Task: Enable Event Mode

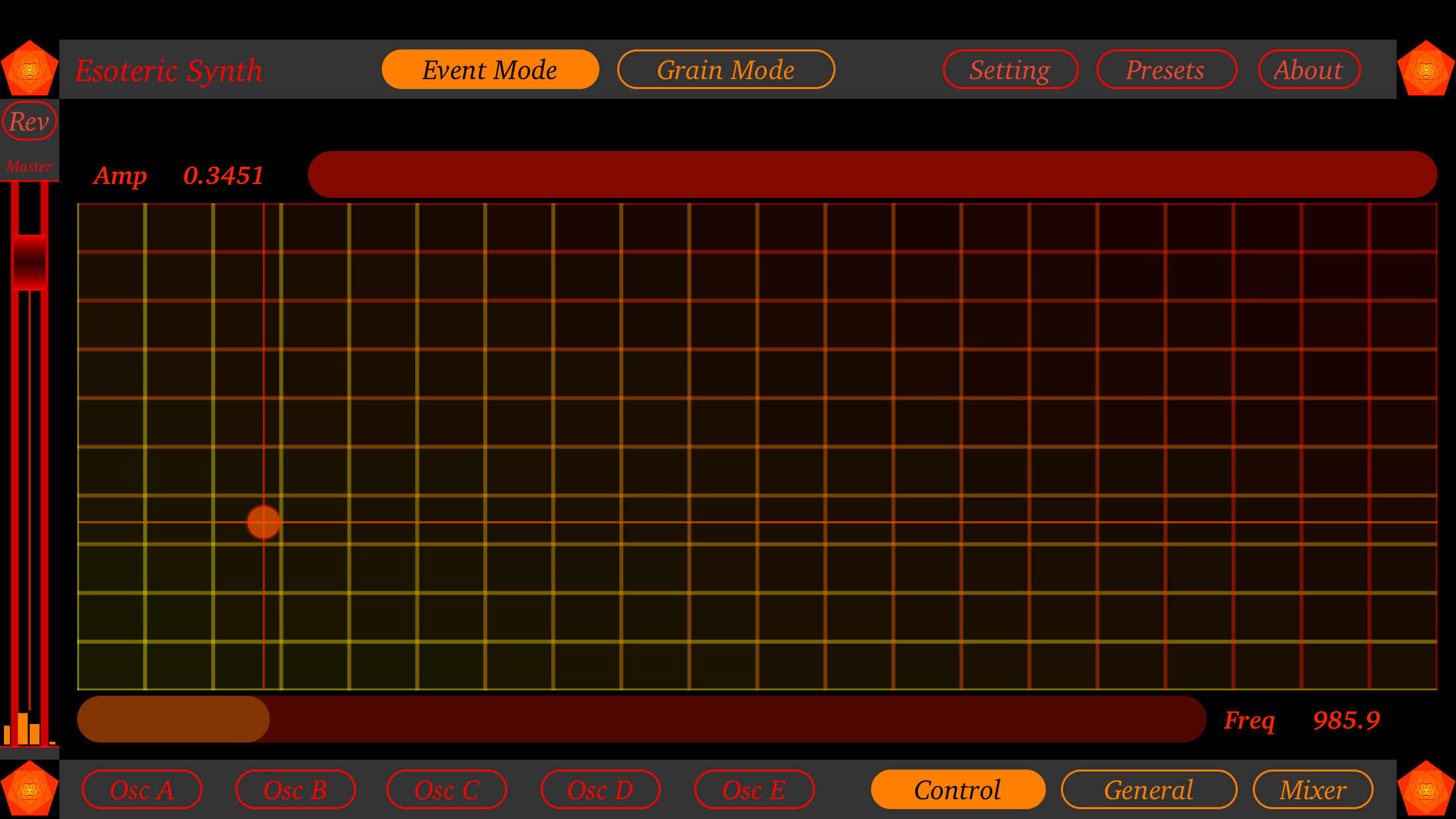Action: tap(489, 69)
